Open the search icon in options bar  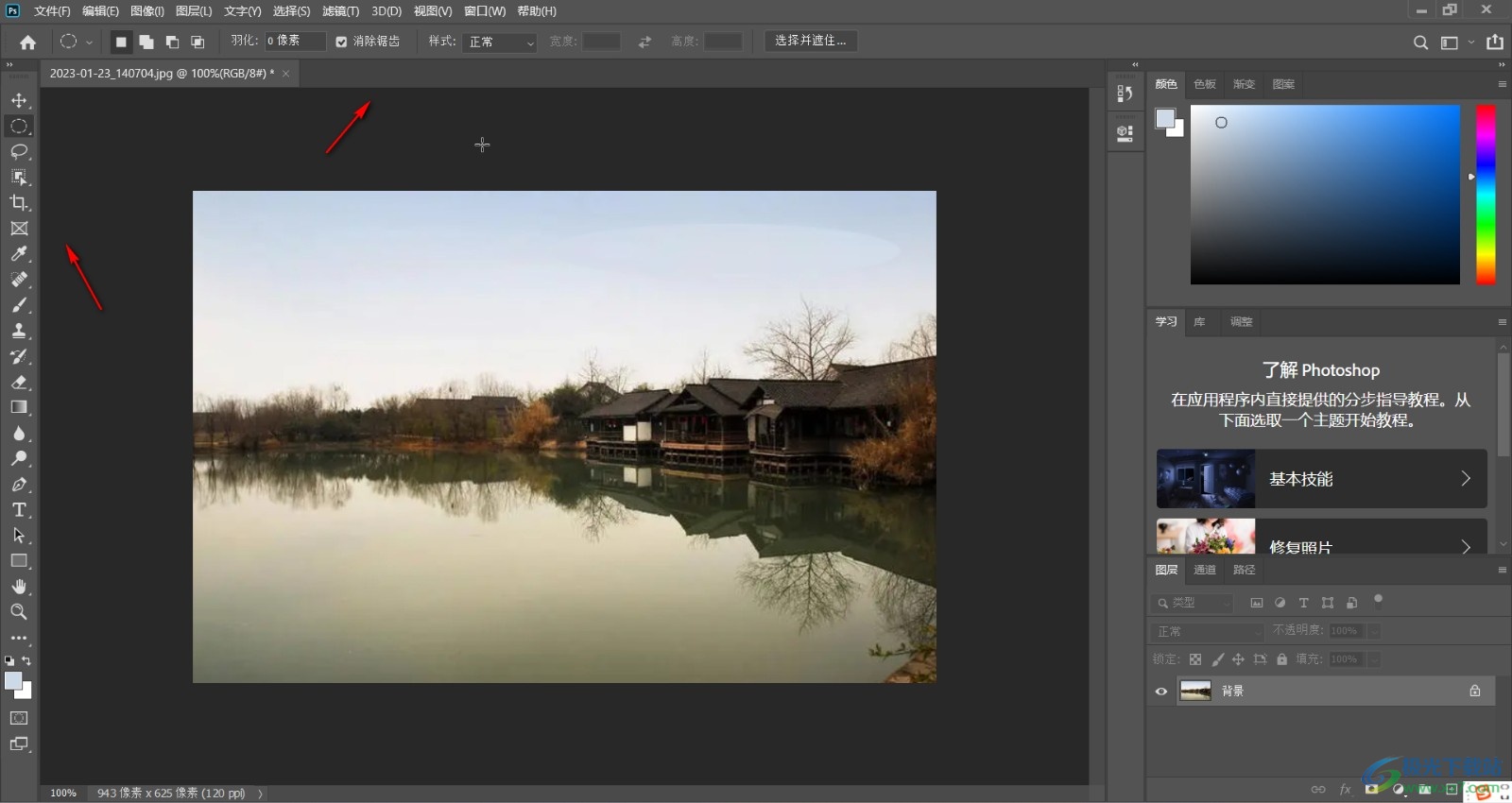coord(1420,43)
